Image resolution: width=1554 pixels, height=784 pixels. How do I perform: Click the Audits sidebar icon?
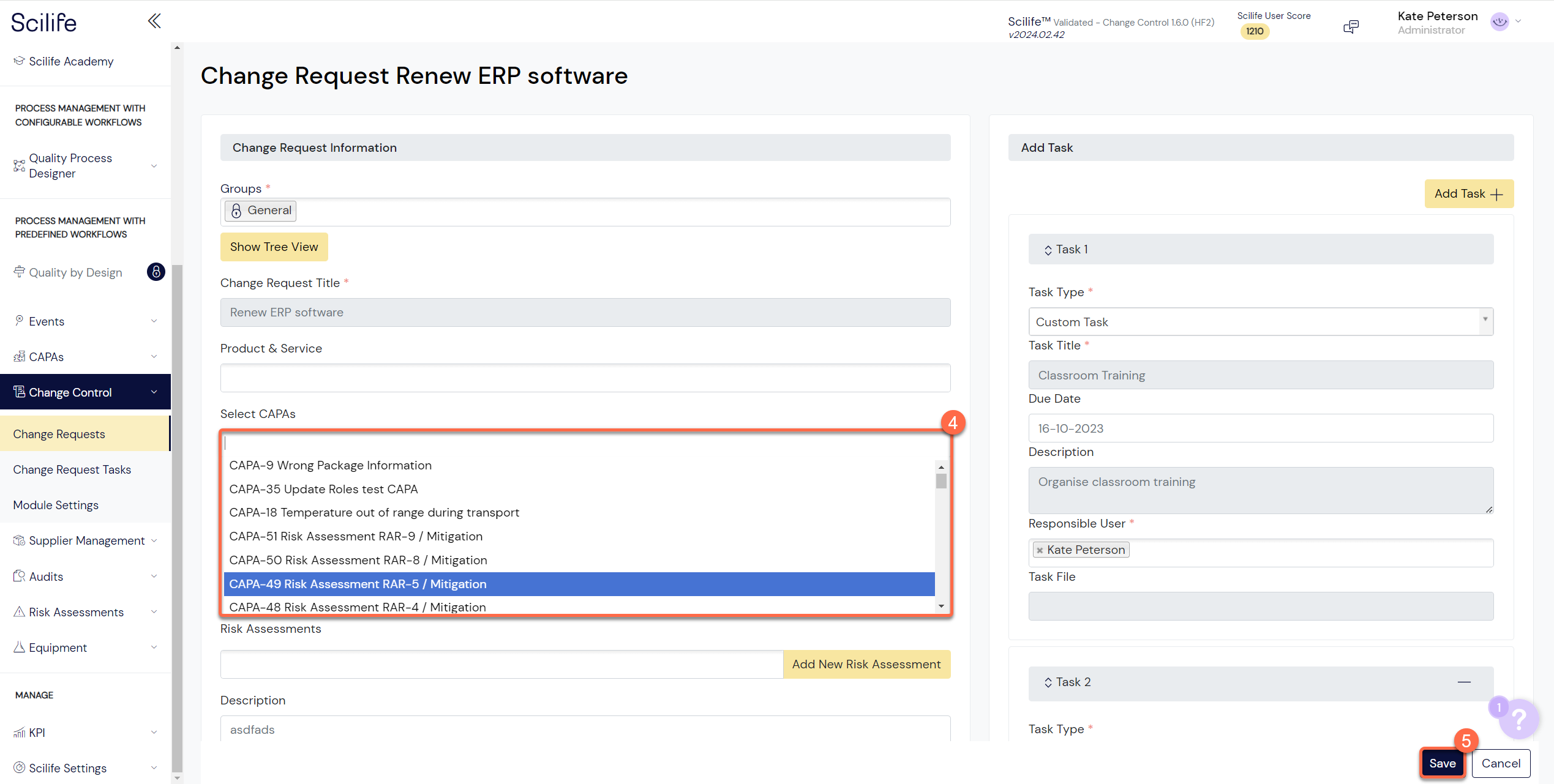pyautogui.click(x=20, y=576)
